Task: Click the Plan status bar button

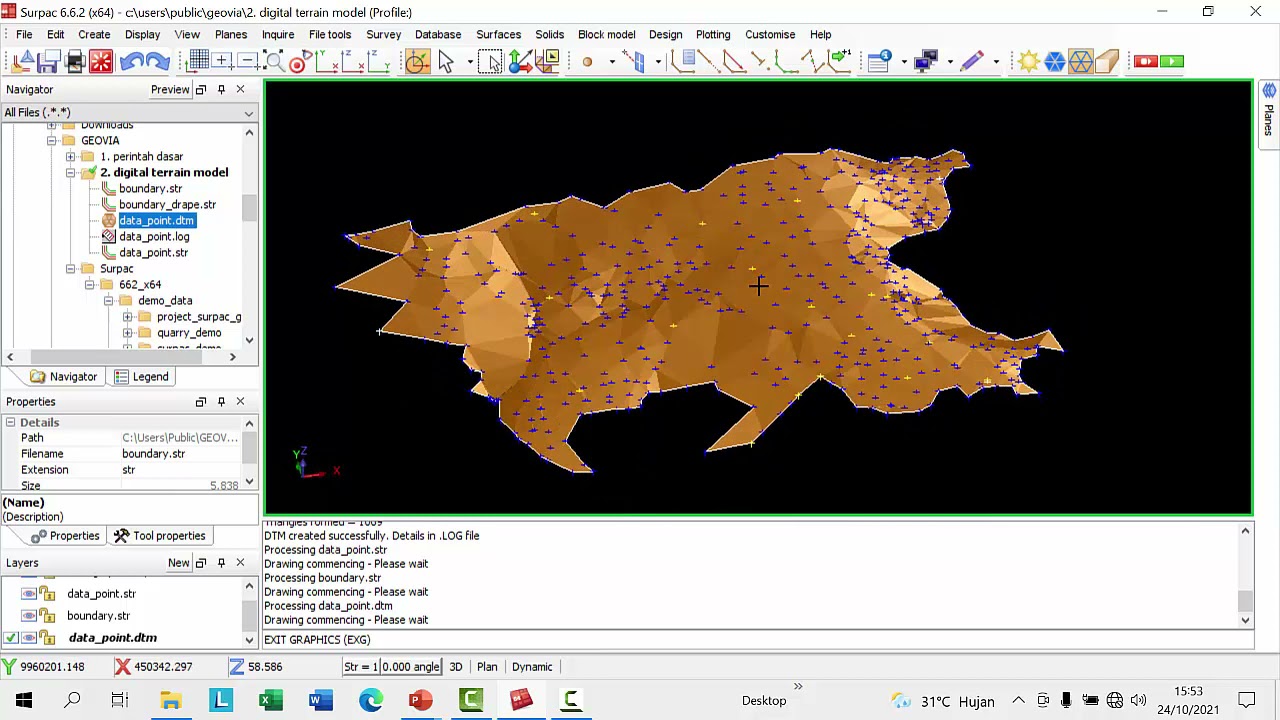Action: click(x=487, y=667)
